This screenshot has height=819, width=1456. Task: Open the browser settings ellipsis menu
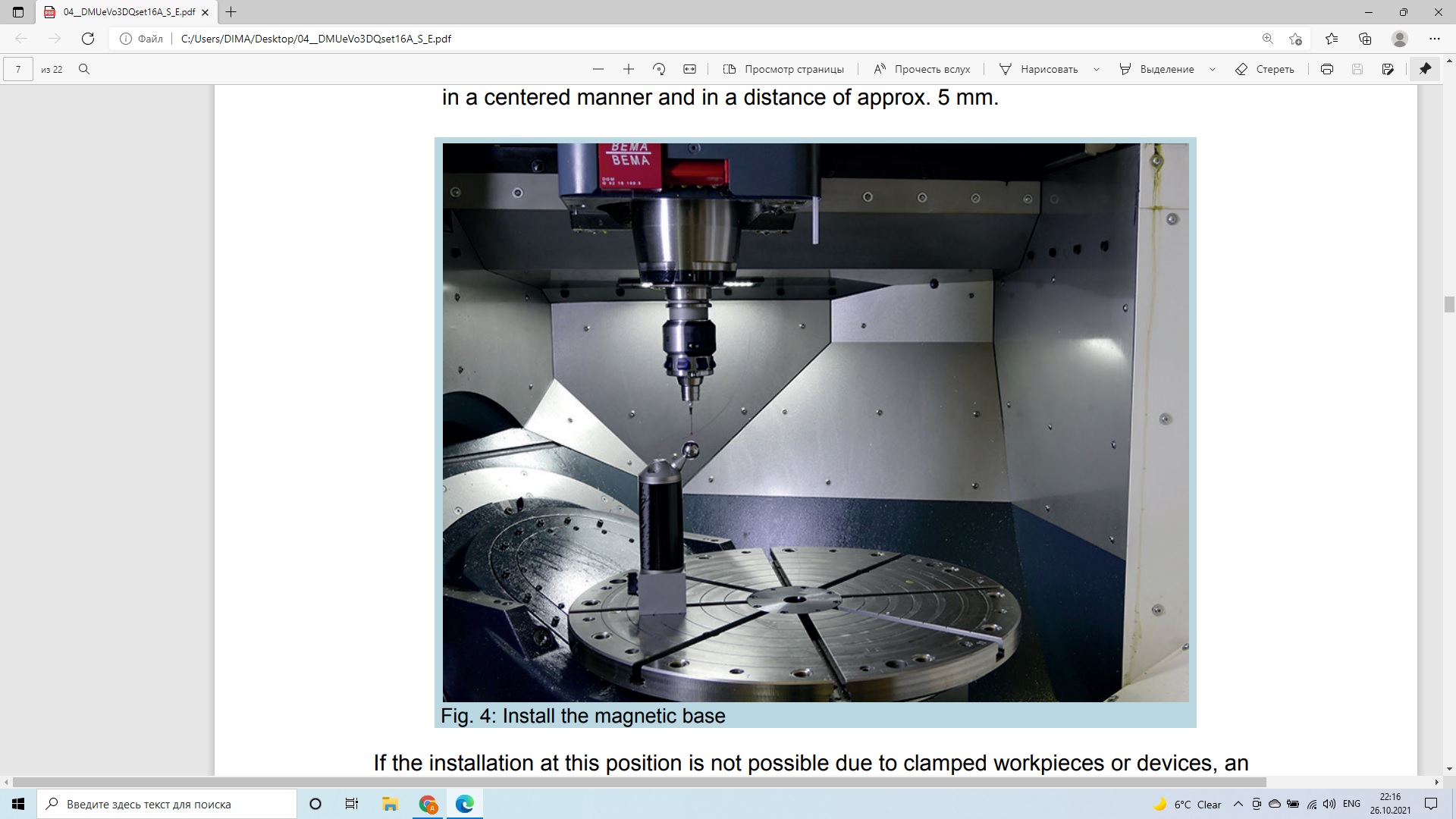pyautogui.click(x=1434, y=39)
